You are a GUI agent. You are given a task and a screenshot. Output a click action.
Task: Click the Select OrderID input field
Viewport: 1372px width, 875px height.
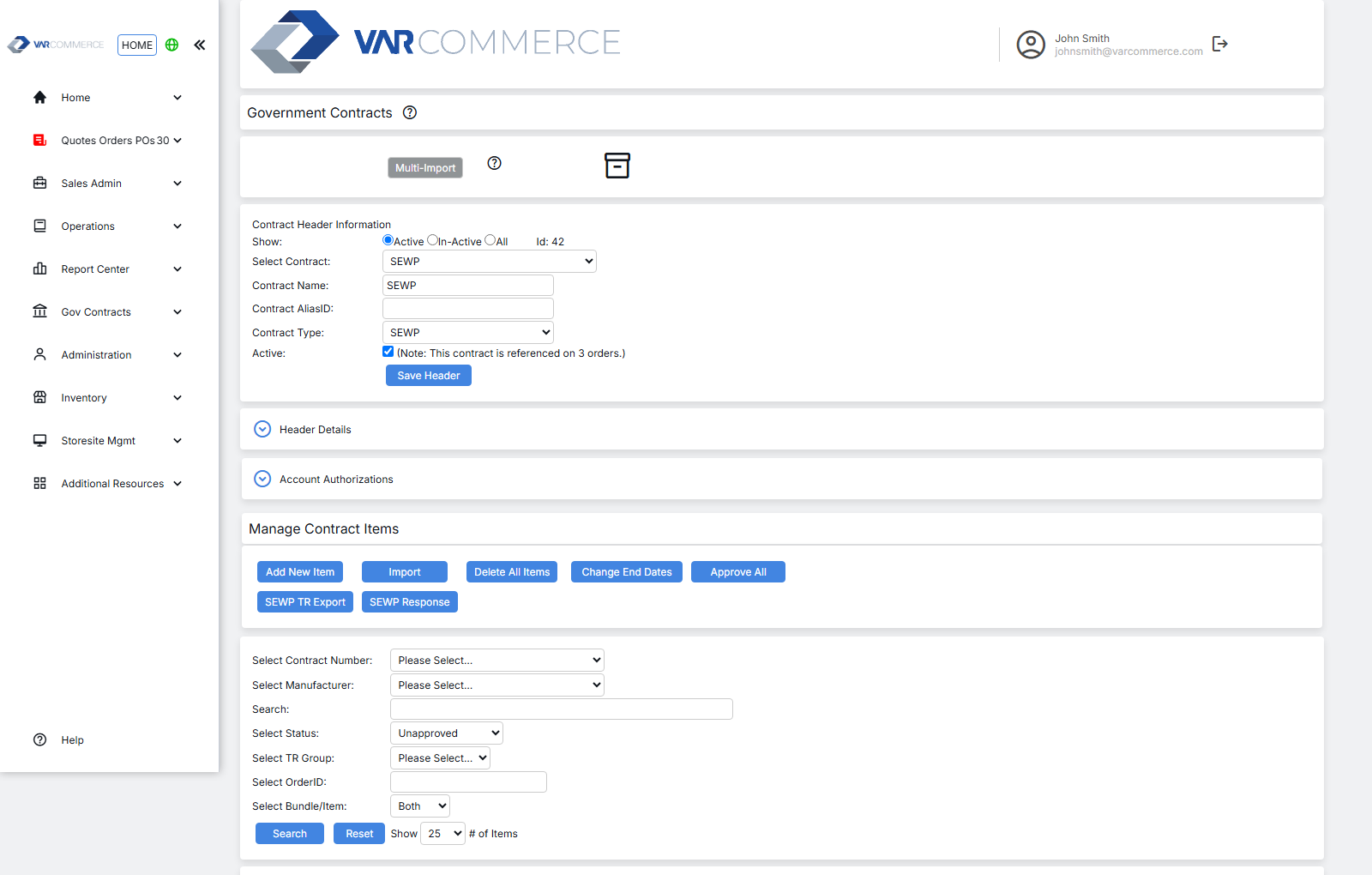[468, 782]
